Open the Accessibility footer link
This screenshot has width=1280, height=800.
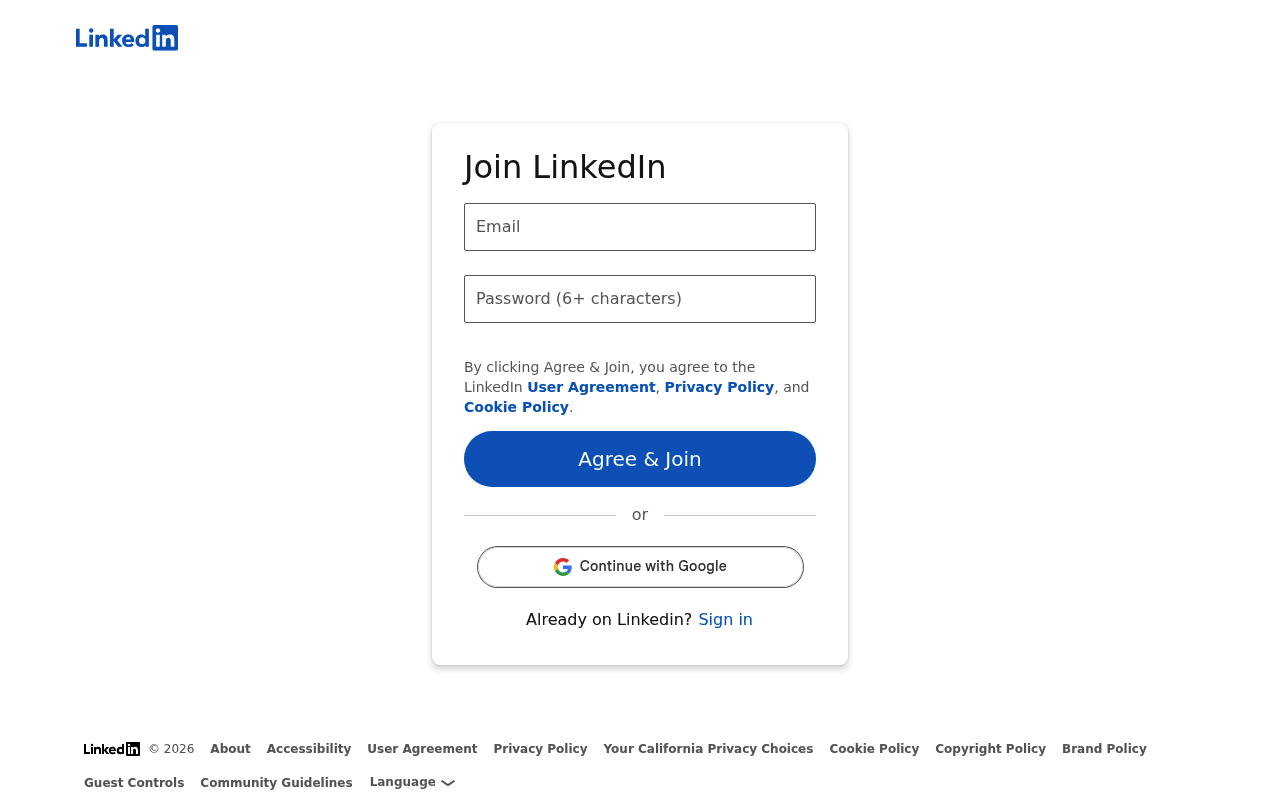309,749
